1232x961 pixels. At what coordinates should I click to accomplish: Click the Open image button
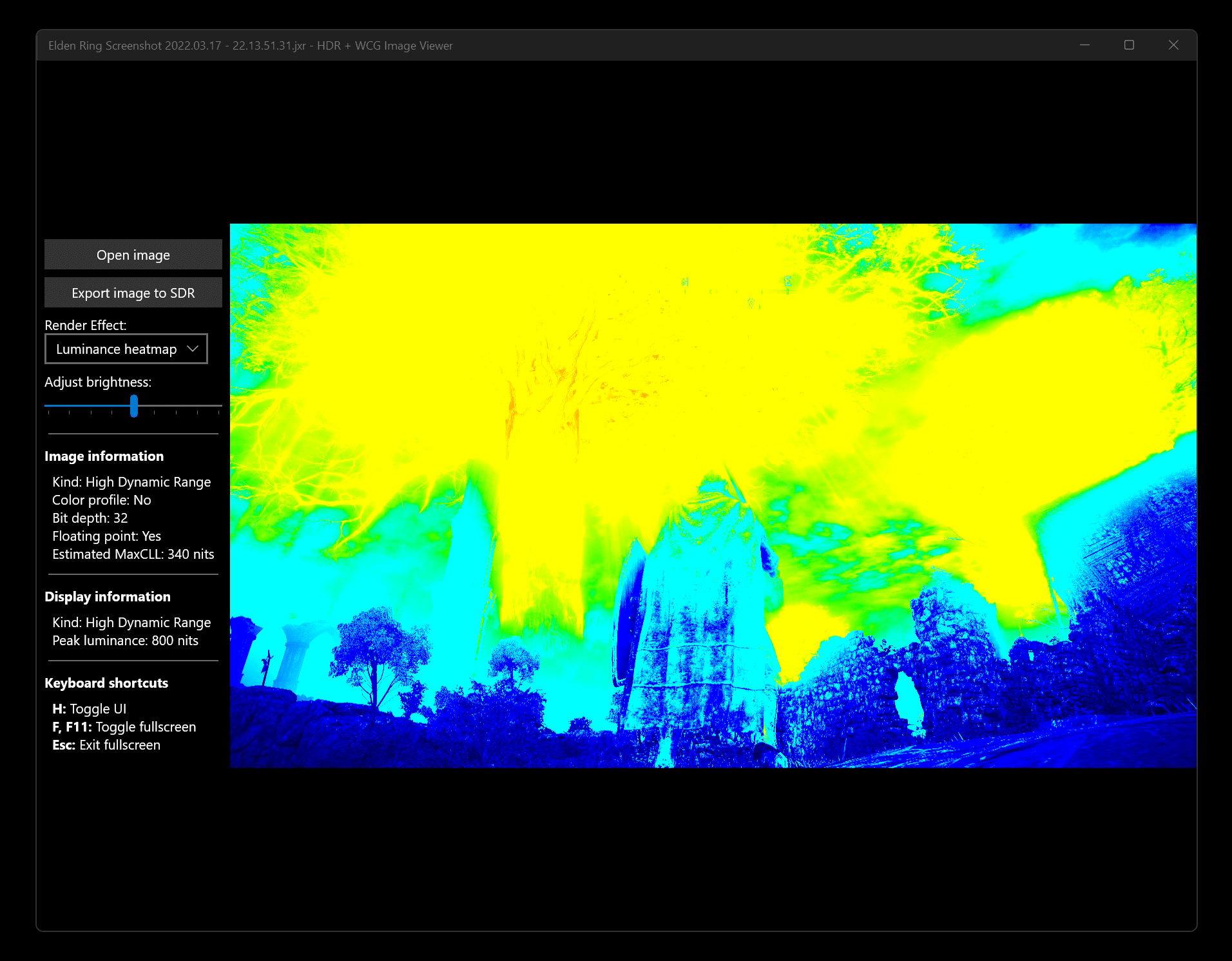(x=133, y=255)
